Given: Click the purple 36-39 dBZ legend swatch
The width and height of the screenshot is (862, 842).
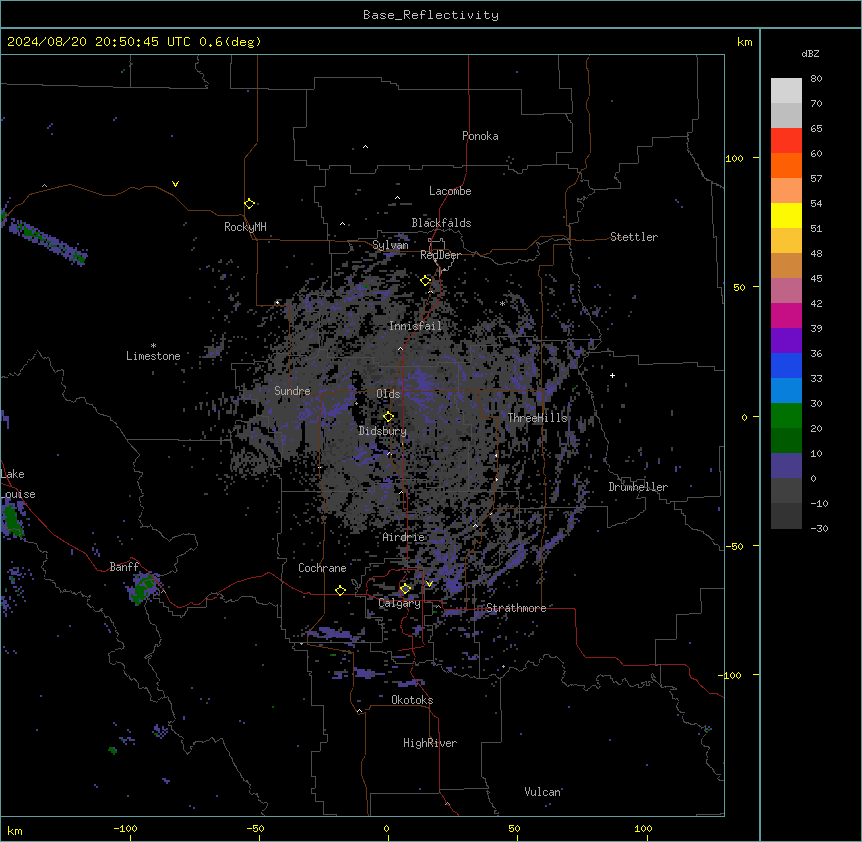Looking at the screenshot, I should click(x=786, y=341).
